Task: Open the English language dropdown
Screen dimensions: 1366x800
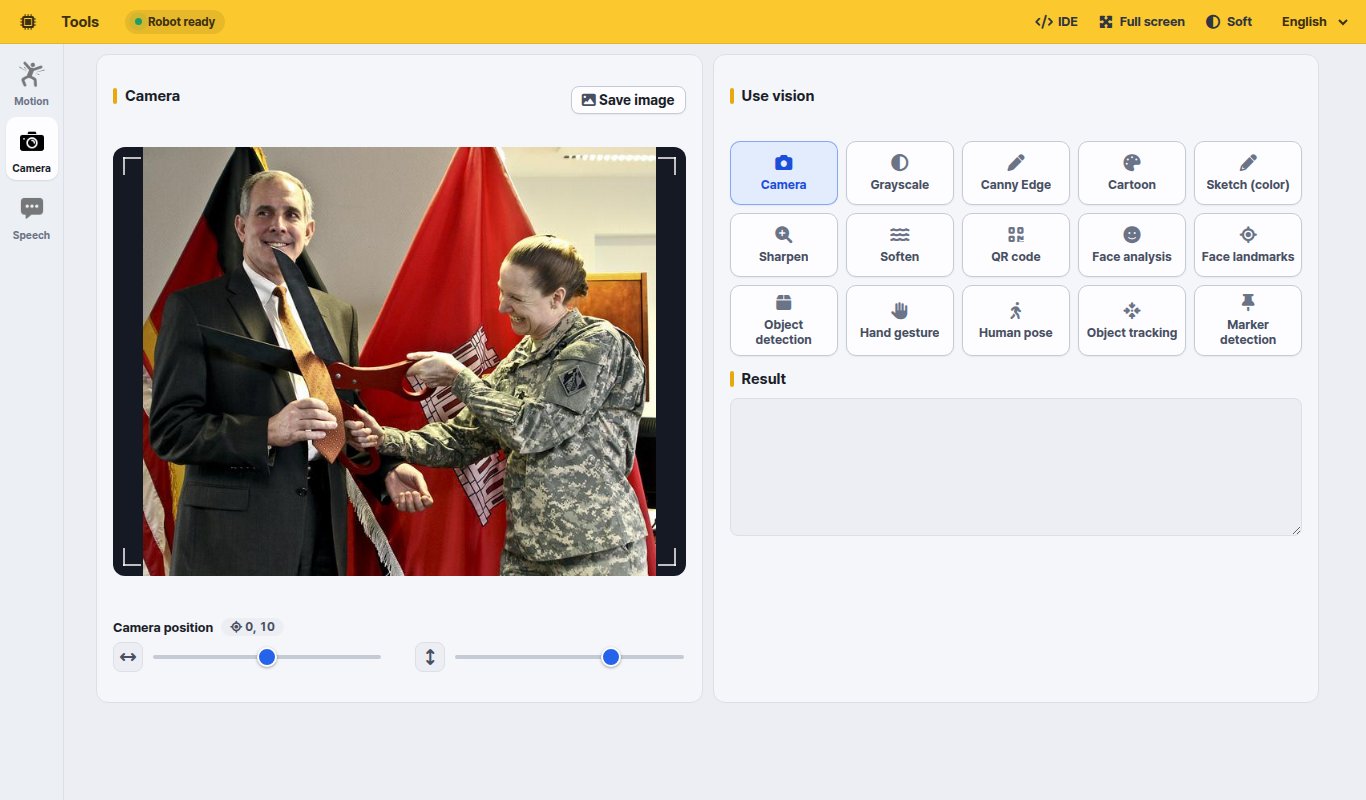Action: pyautogui.click(x=1315, y=22)
